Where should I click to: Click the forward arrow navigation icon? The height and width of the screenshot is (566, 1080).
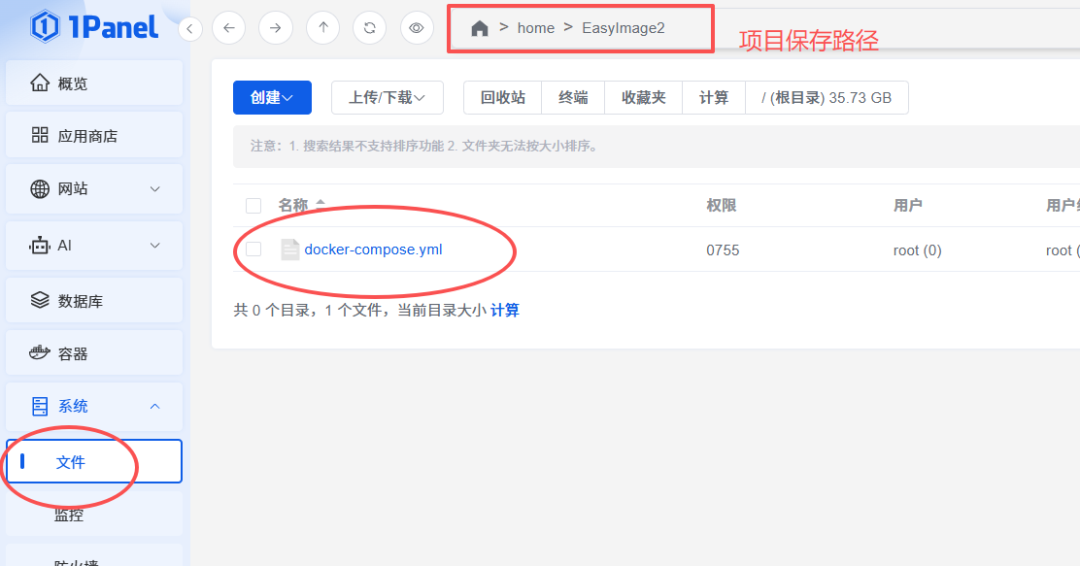click(x=275, y=28)
